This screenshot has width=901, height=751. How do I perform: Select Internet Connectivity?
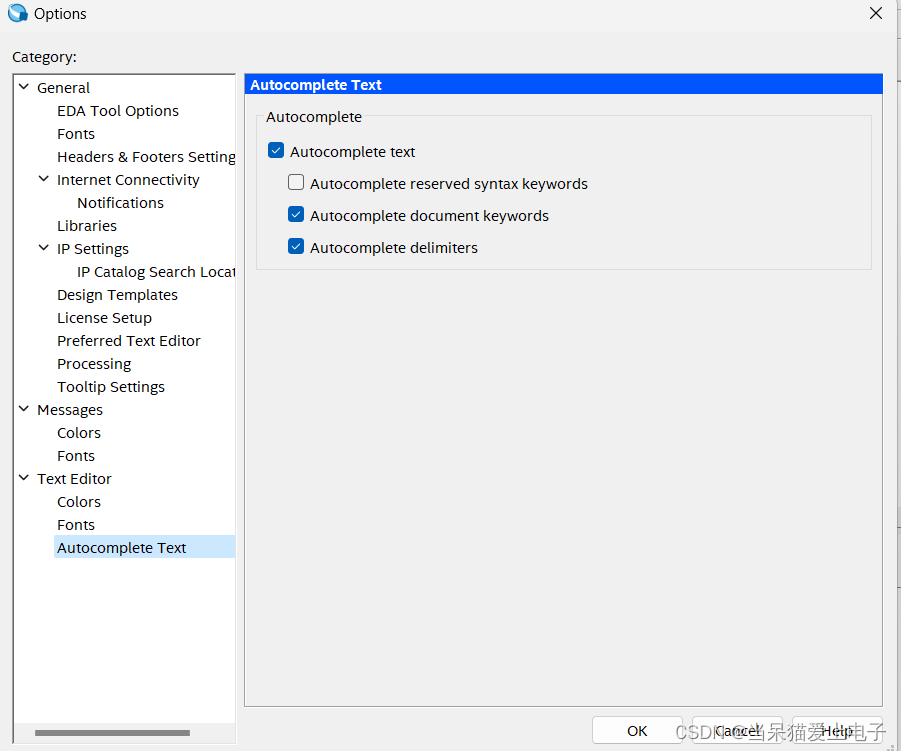click(128, 180)
